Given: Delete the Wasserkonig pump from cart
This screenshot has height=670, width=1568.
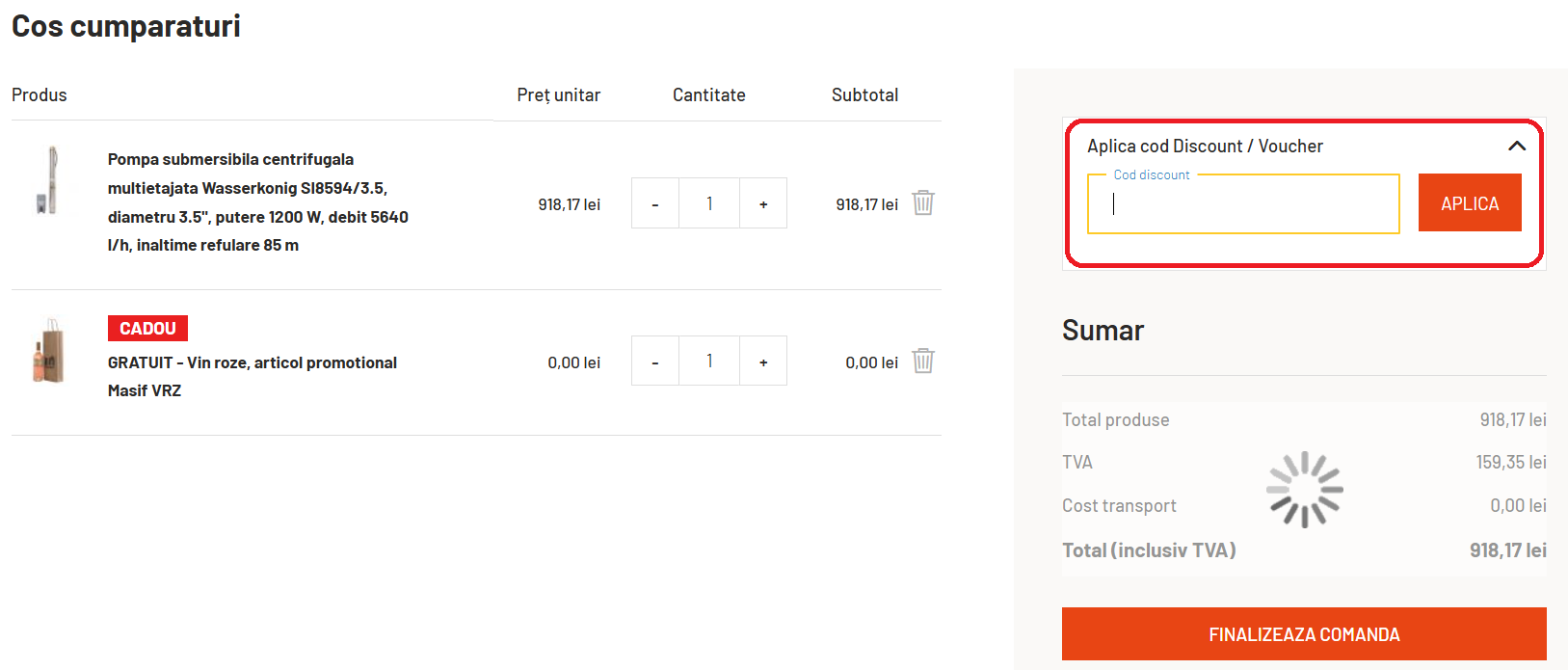Looking at the screenshot, I should (923, 203).
